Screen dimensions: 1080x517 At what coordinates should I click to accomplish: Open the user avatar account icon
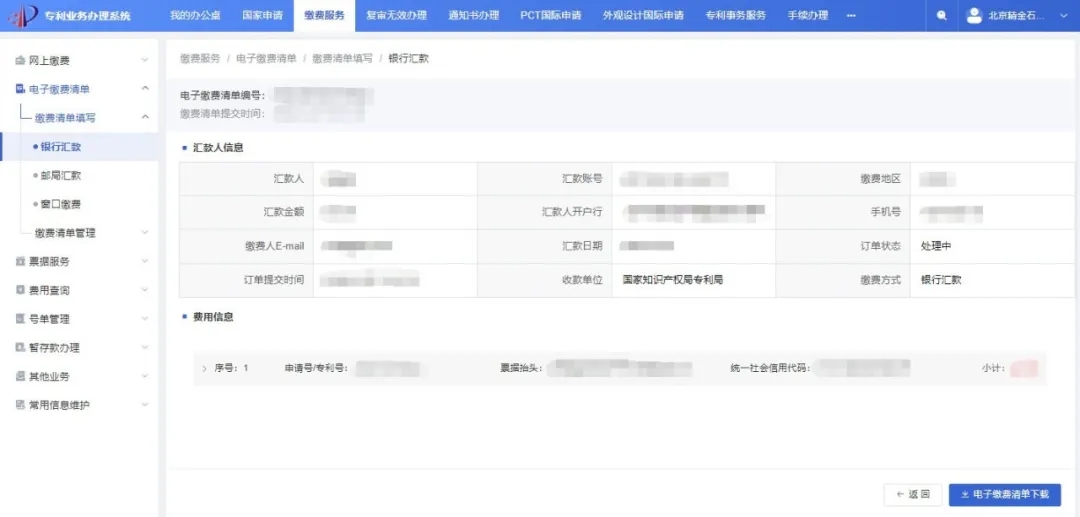pos(974,16)
